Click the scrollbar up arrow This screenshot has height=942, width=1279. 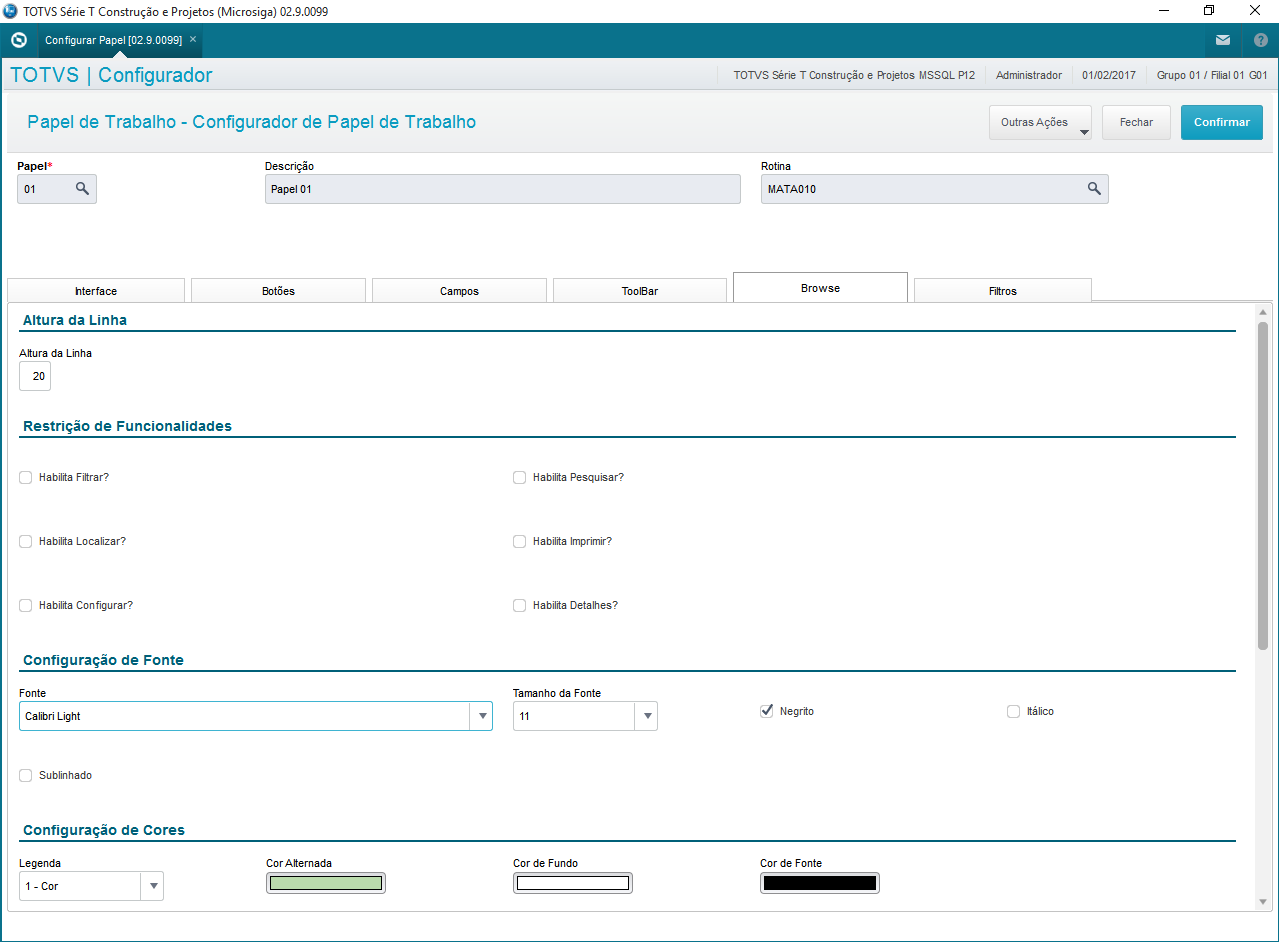[x=1263, y=312]
